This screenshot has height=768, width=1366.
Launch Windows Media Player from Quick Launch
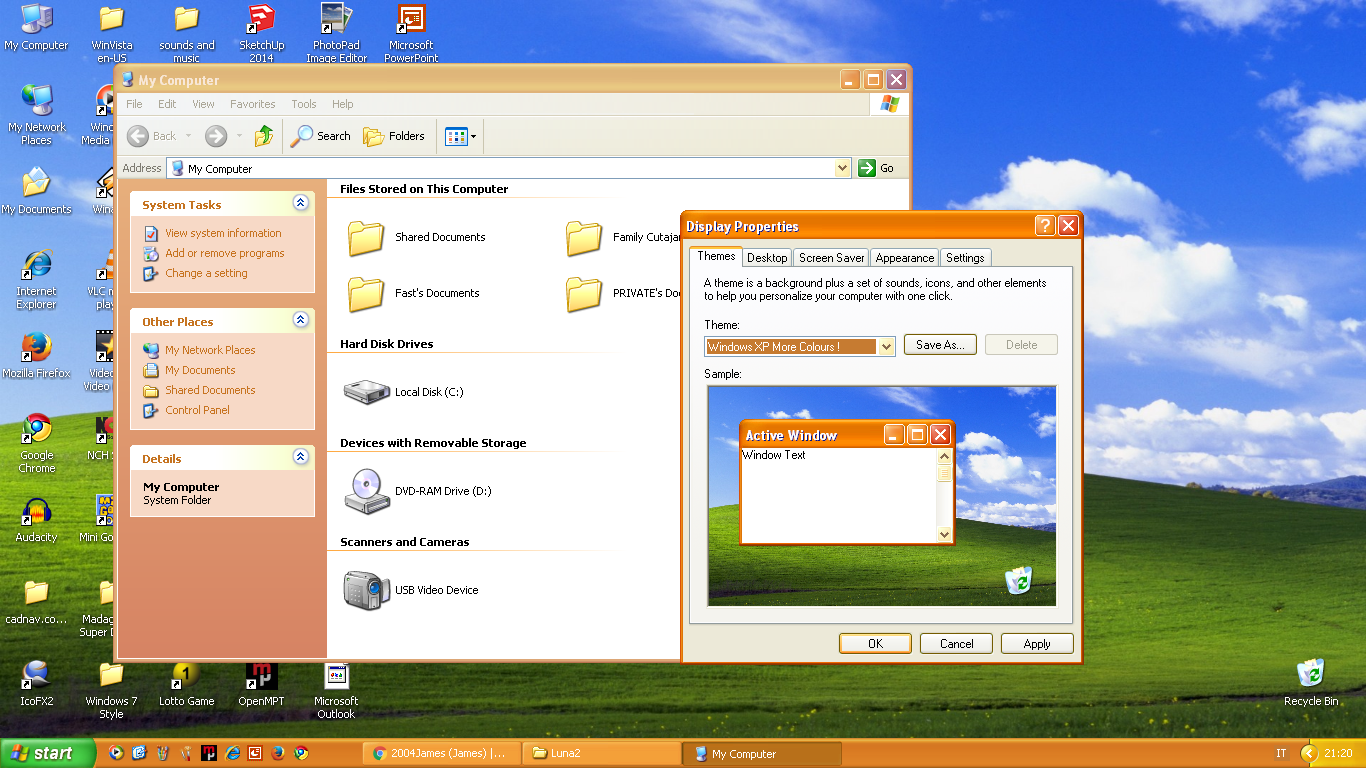pyautogui.click(x=116, y=753)
